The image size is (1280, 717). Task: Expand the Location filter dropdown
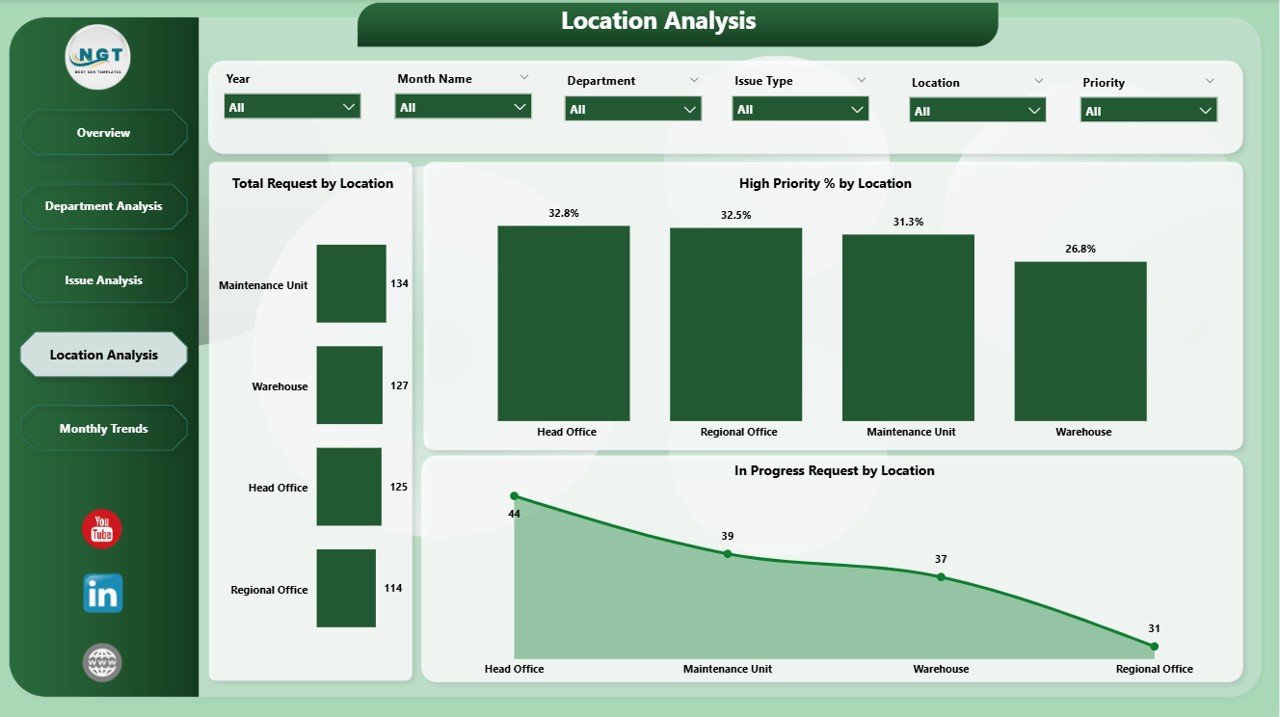pos(1035,110)
